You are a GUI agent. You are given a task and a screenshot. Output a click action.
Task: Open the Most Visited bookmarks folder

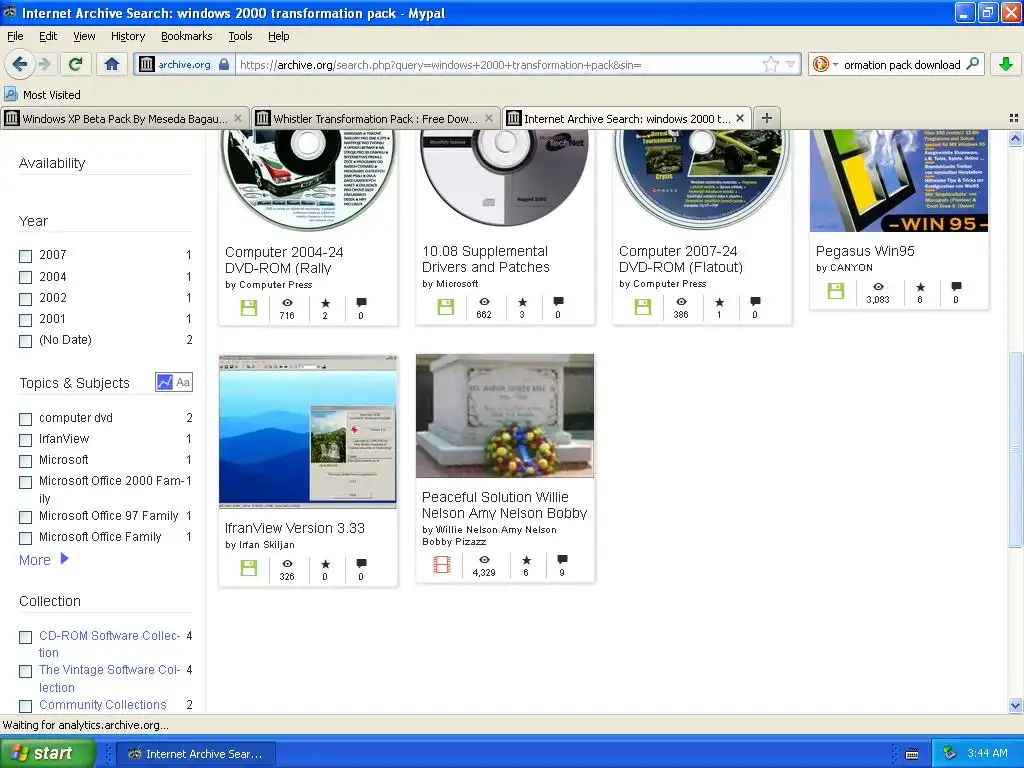(42, 95)
